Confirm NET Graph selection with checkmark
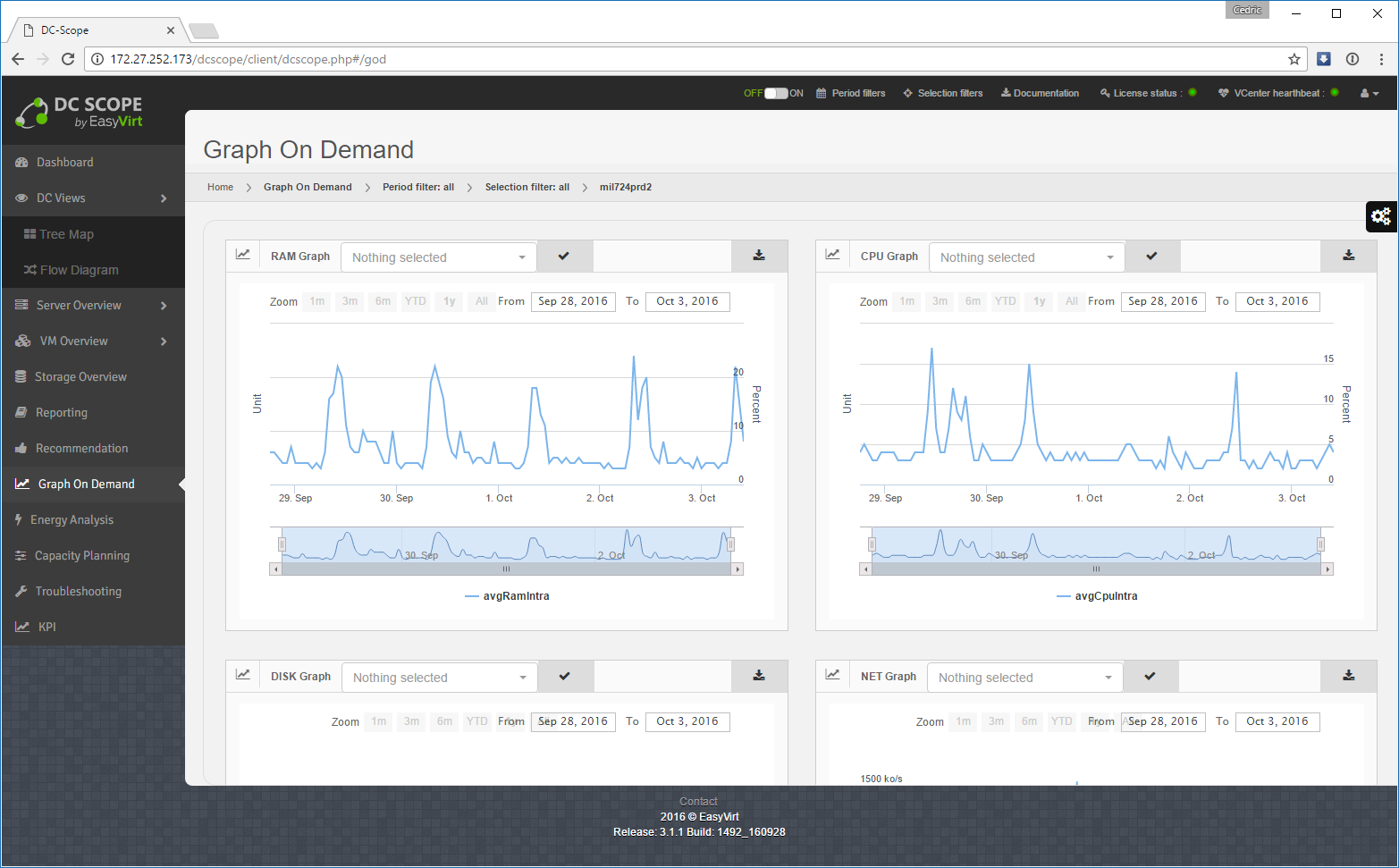Image resolution: width=1399 pixels, height=868 pixels. click(1150, 676)
